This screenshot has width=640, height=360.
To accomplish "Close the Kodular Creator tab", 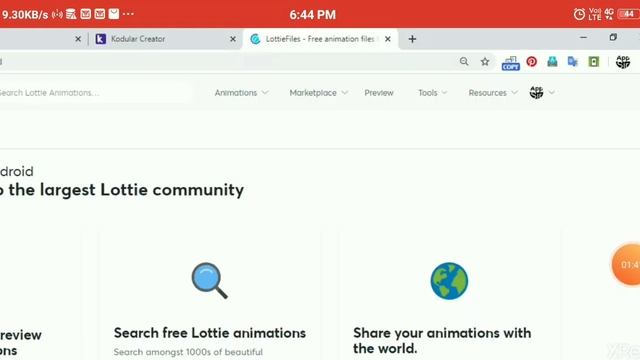I will pos(233,39).
